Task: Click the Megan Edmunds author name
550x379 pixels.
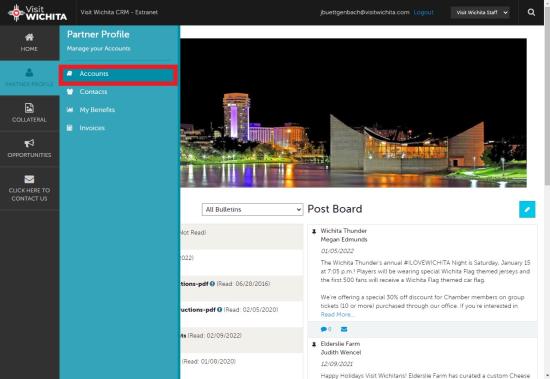Action: pos(344,240)
